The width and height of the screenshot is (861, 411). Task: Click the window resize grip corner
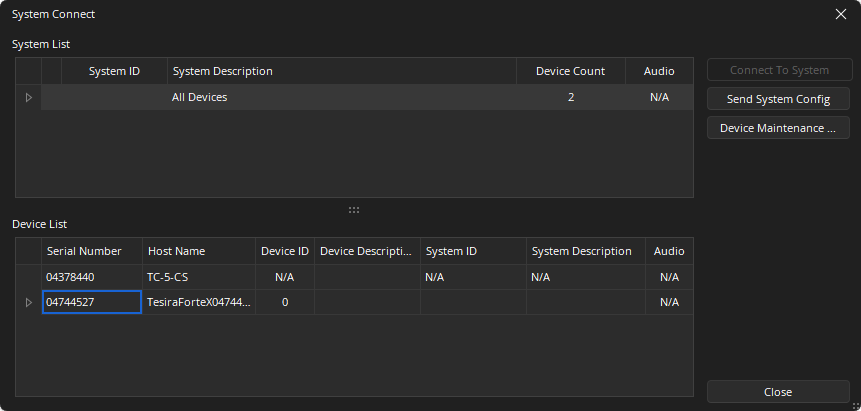(854, 404)
